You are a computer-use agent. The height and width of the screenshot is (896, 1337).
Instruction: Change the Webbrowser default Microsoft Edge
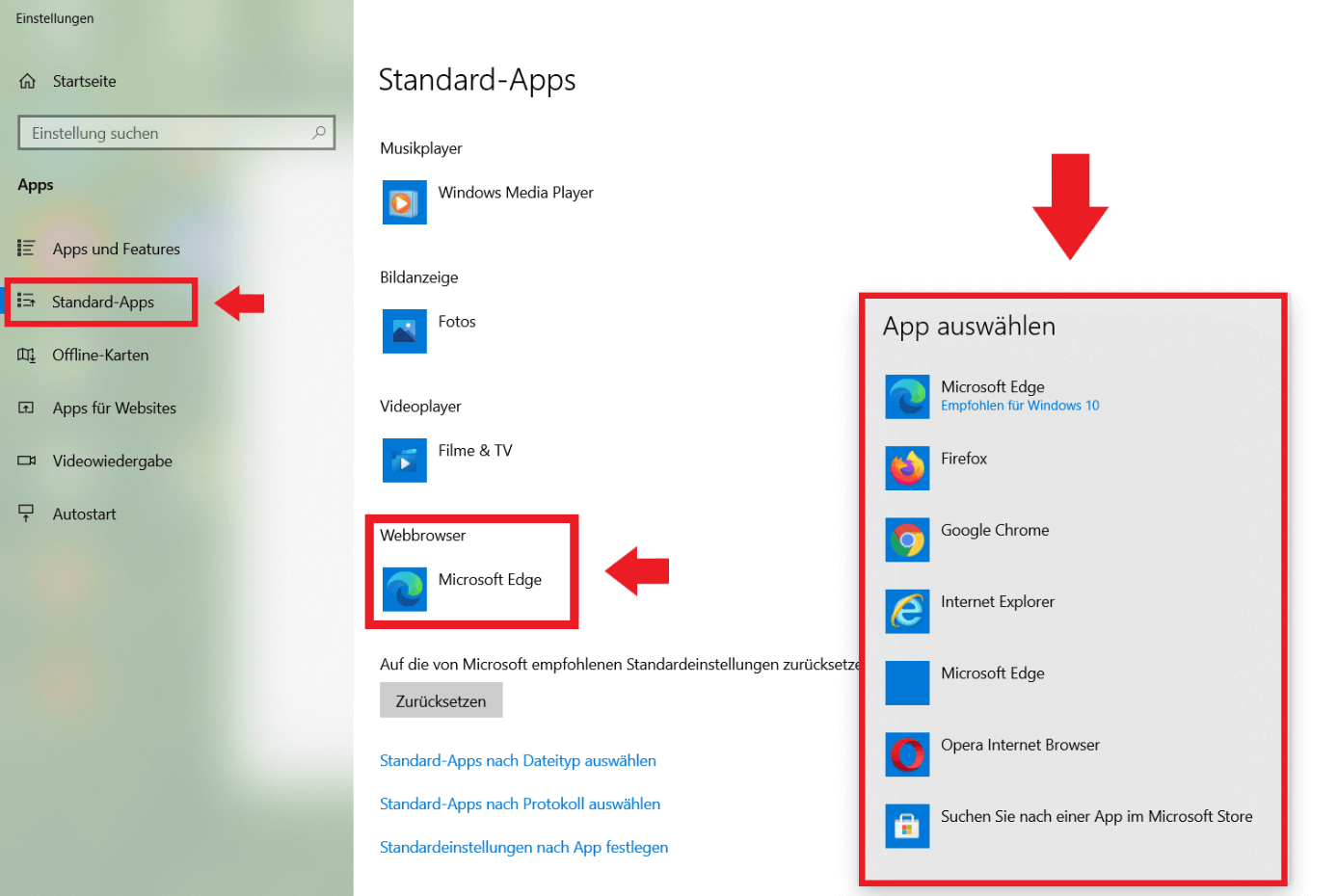click(463, 590)
